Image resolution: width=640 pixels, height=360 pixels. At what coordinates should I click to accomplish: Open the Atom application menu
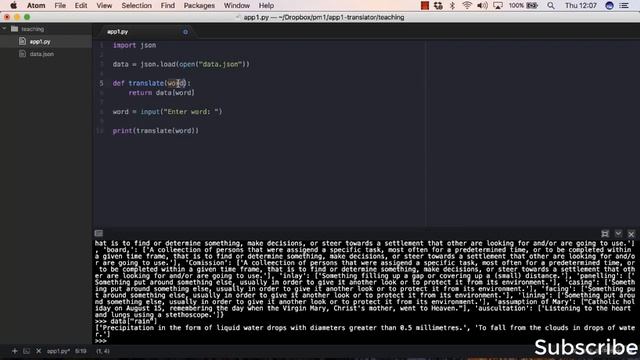pos(36,6)
